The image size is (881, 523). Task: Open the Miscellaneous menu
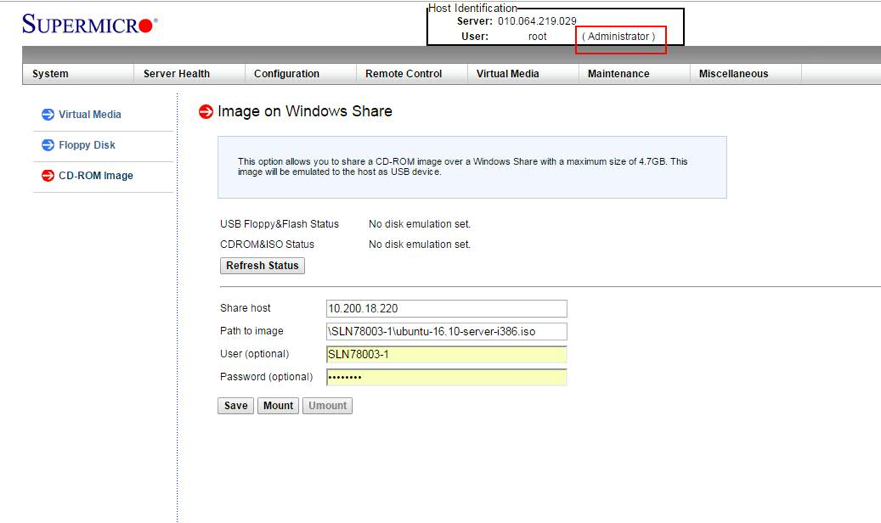click(734, 74)
